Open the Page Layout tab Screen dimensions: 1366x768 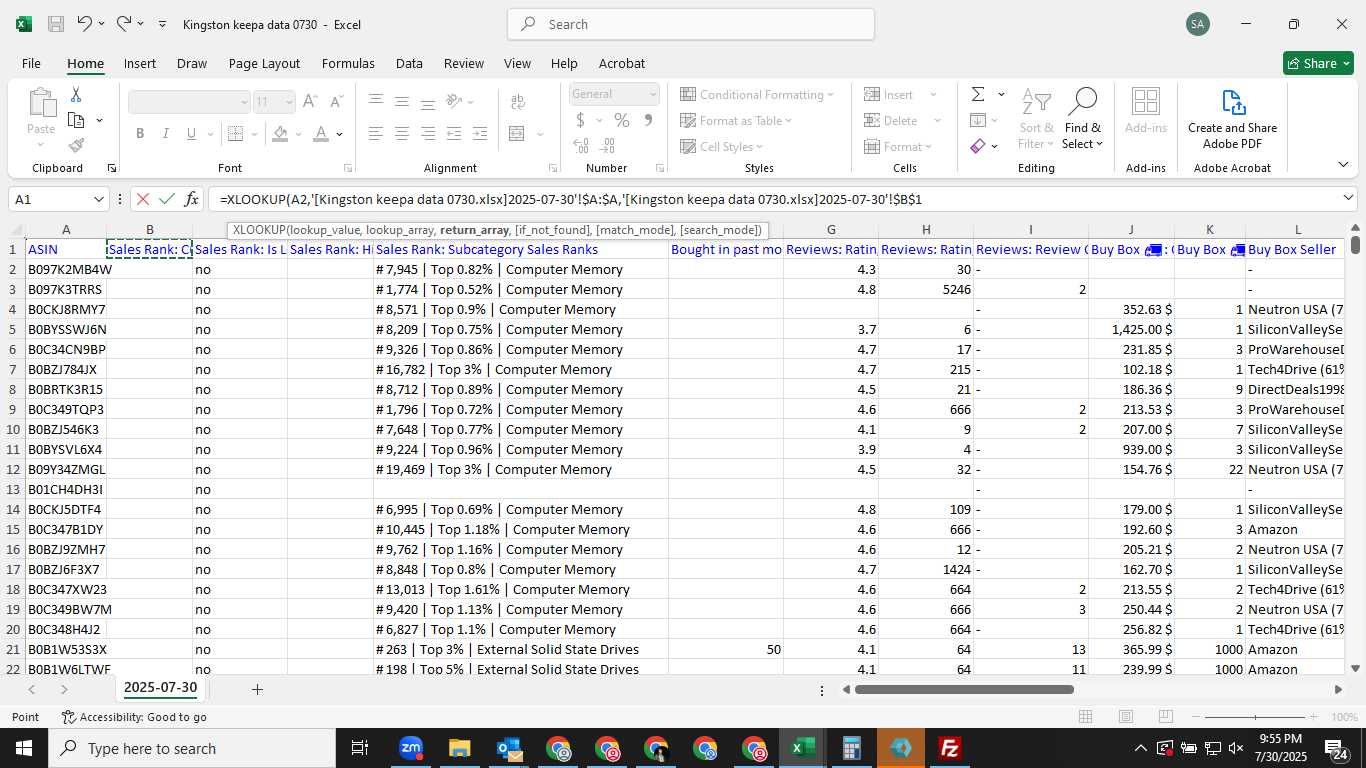(x=264, y=63)
